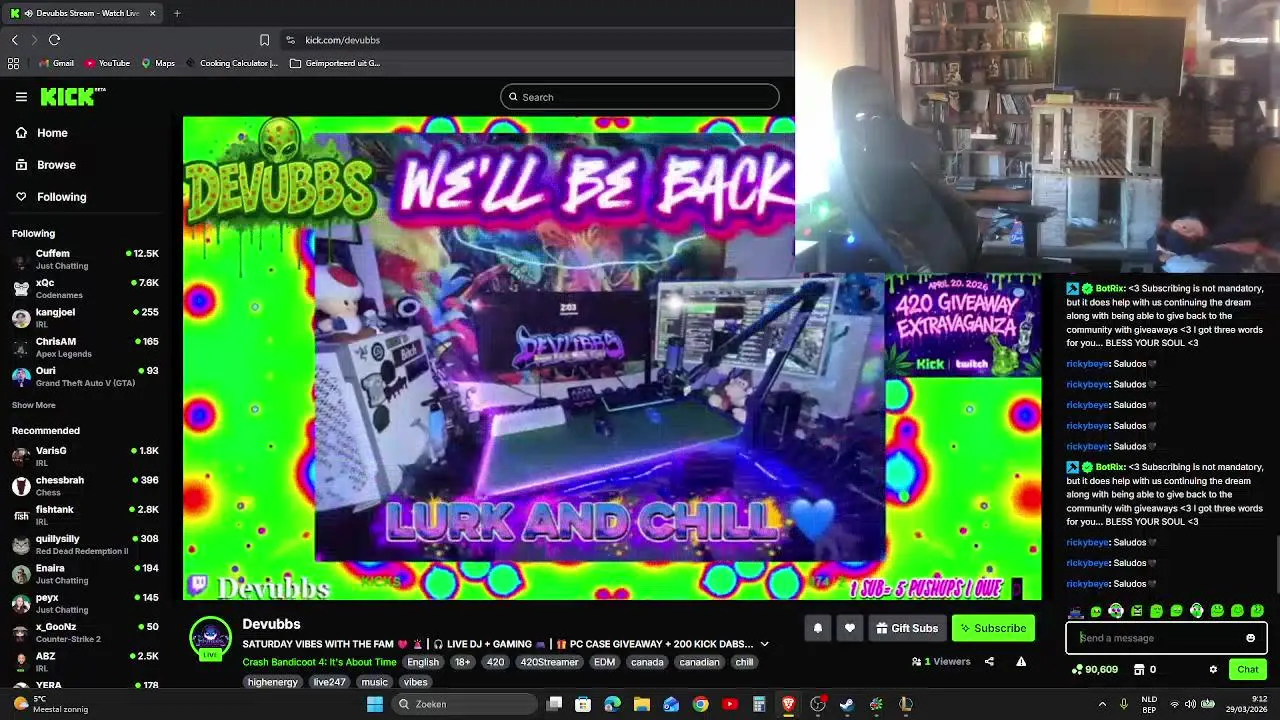
Task: Report the stream via warning icon
Action: point(1021,661)
